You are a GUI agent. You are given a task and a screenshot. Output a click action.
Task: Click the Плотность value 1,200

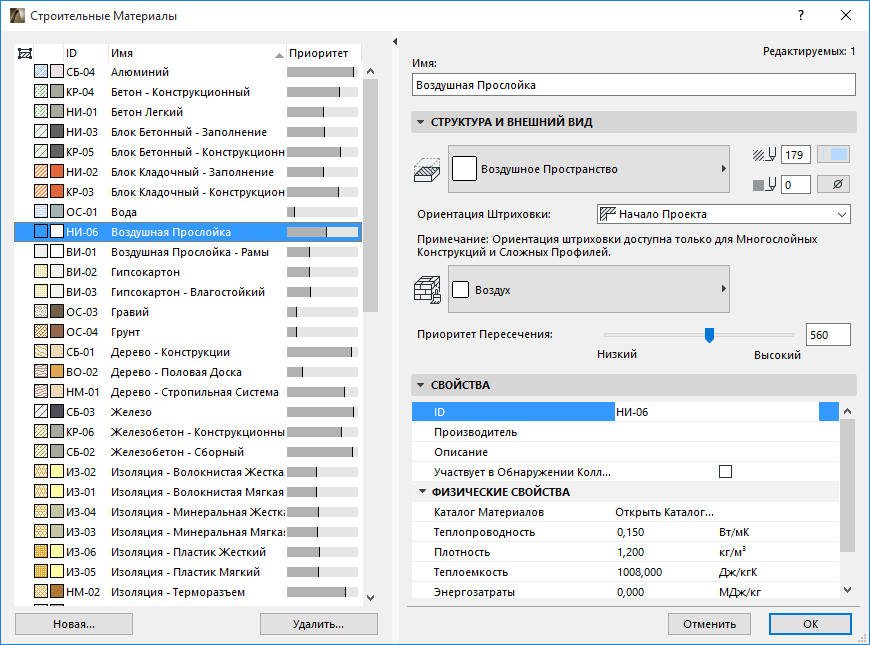coord(630,552)
